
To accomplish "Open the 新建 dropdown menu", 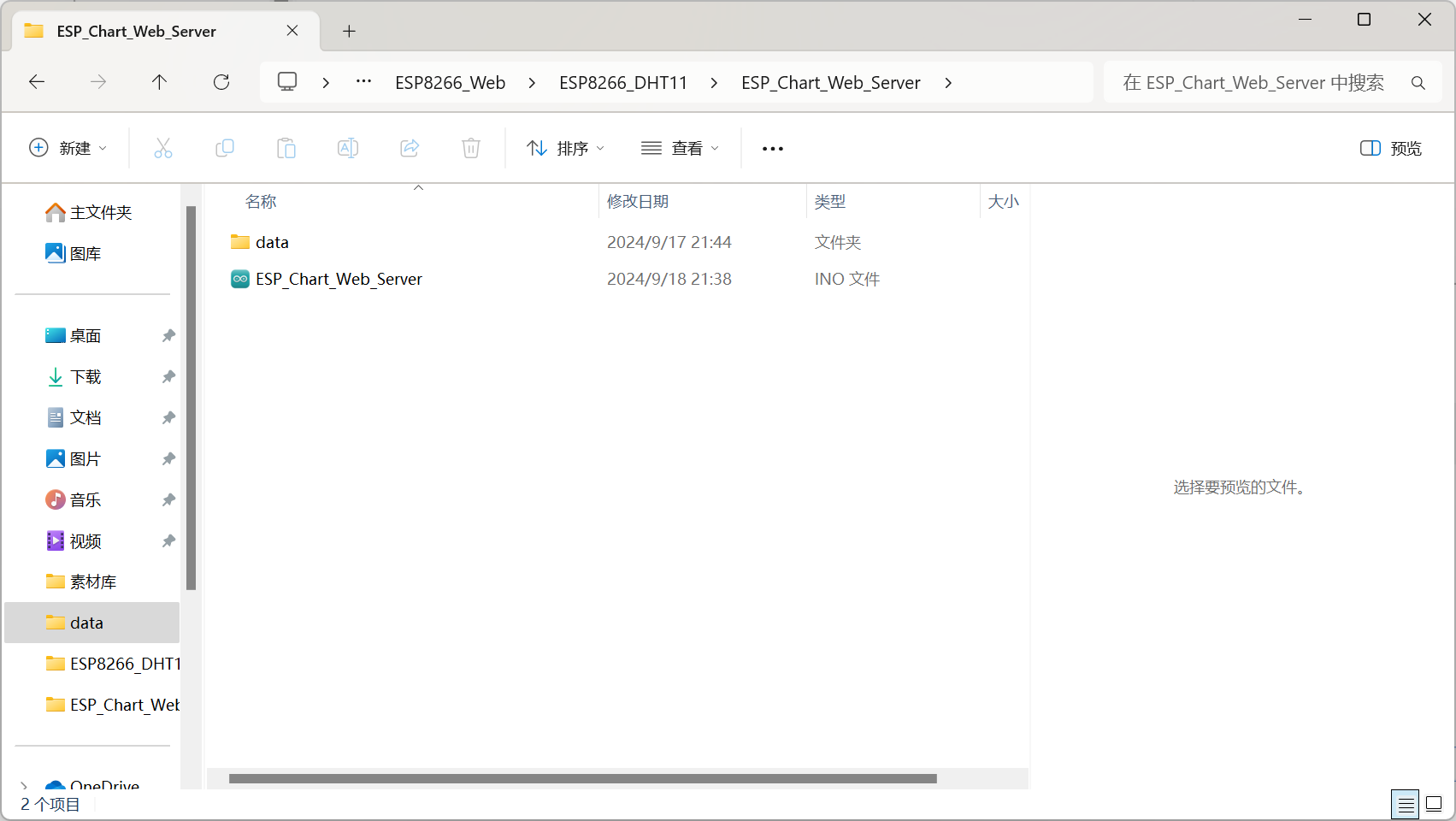I will [68, 147].
